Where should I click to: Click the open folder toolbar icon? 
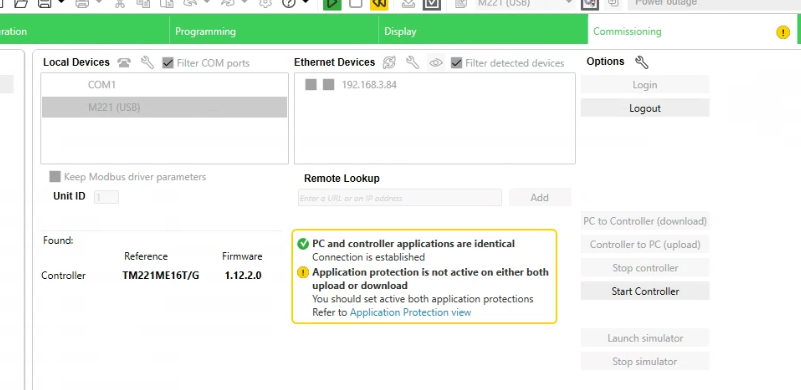point(21,4)
